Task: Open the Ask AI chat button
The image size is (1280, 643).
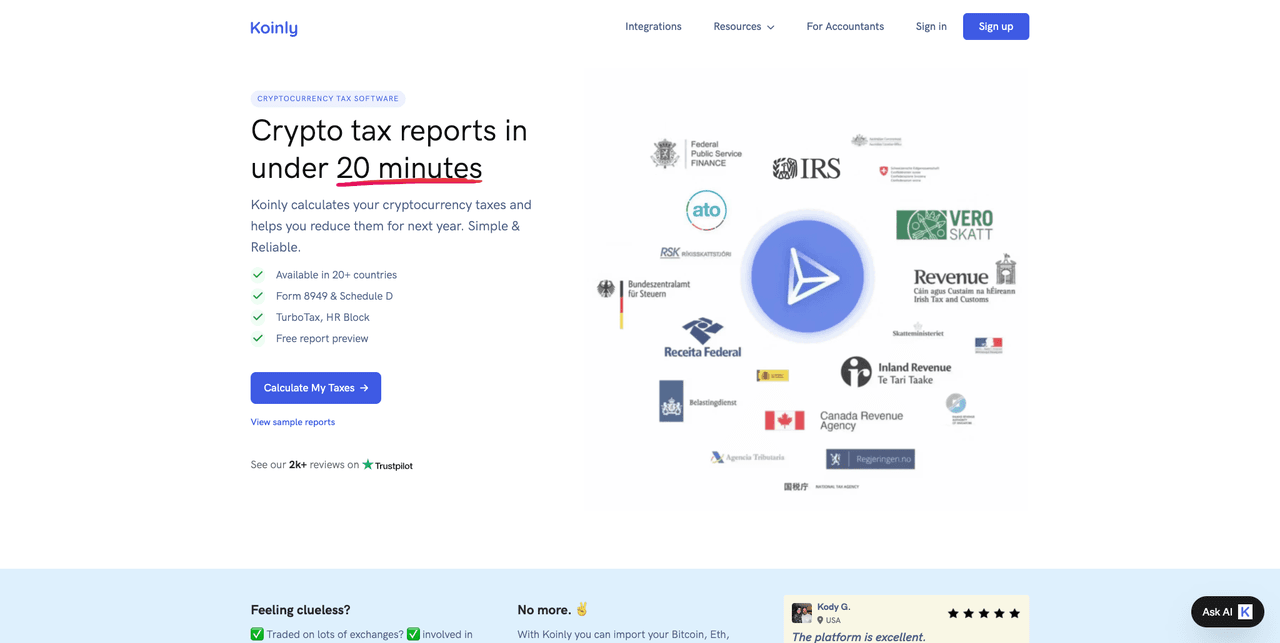Action: point(1227,612)
